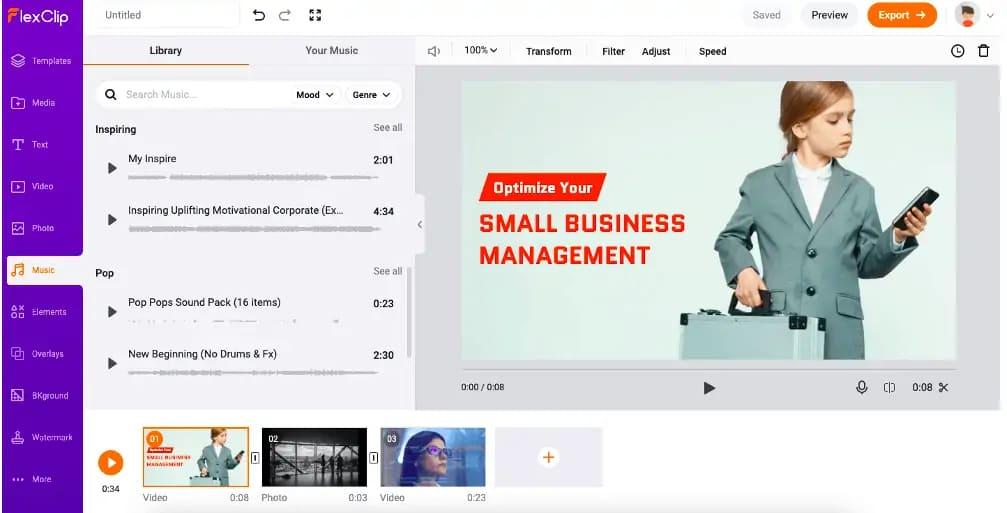
Task: Open the Mood filter dropdown
Action: (x=315, y=94)
